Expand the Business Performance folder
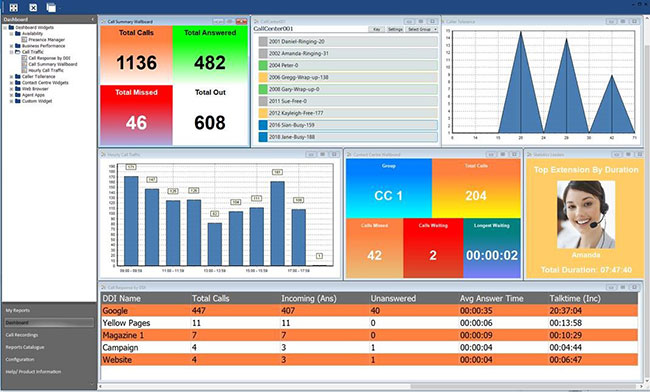The height and width of the screenshot is (392, 650). 12,46
